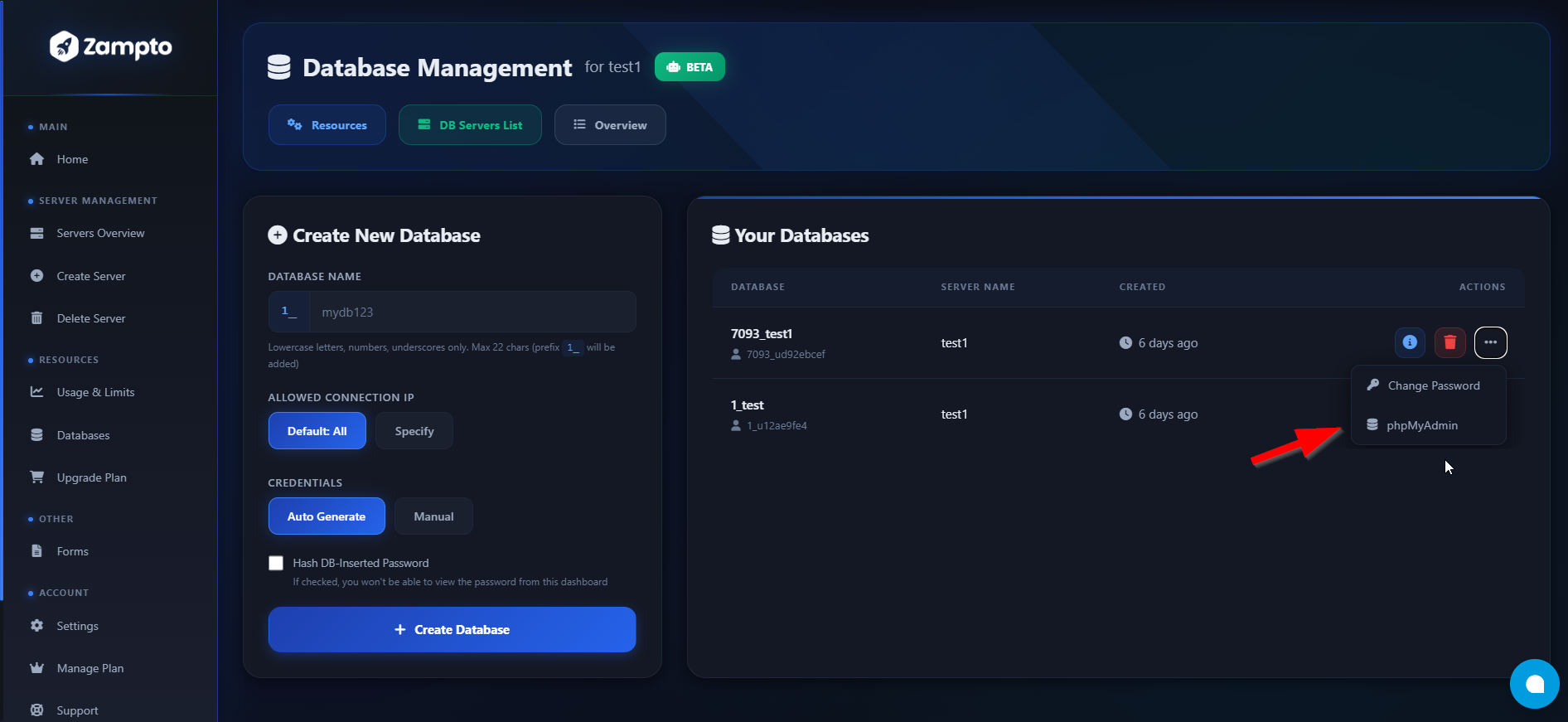The width and height of the screenshot is (1568, 722).
Task: Click the Zampto rocket logo
Action: tap(65, 46)
